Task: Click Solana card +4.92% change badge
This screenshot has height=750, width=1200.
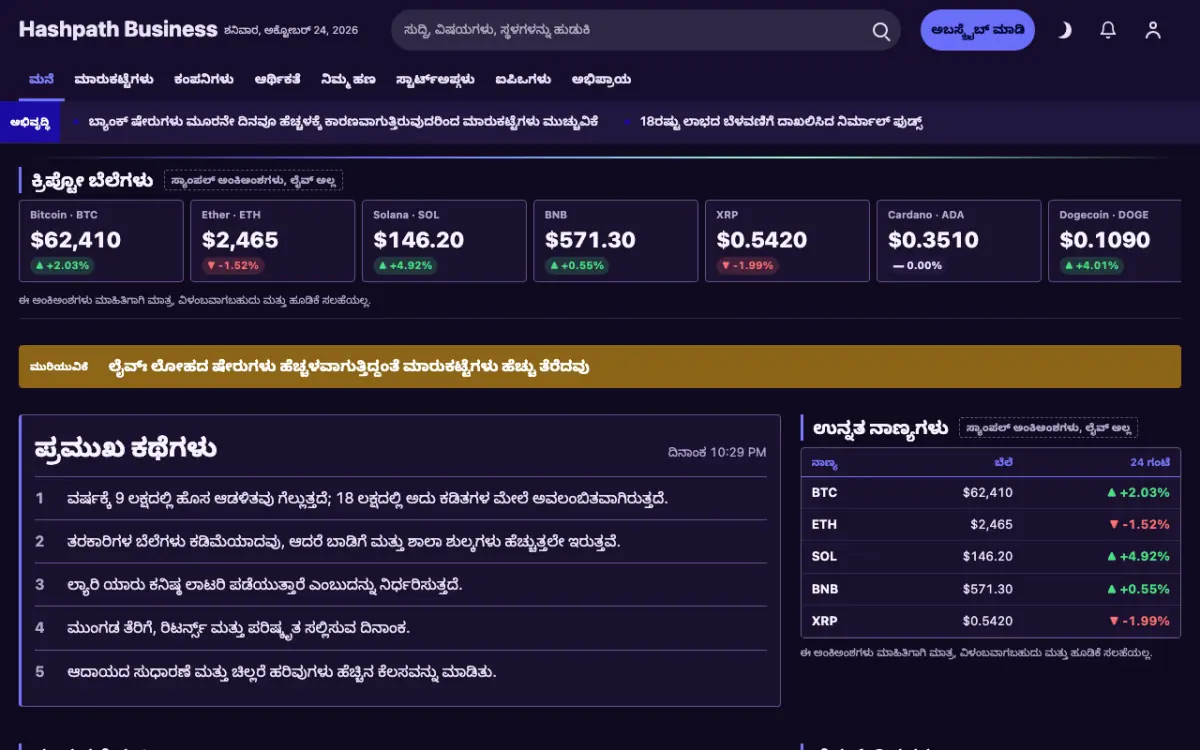Action: pyautogui.click(x=405, y=266)
